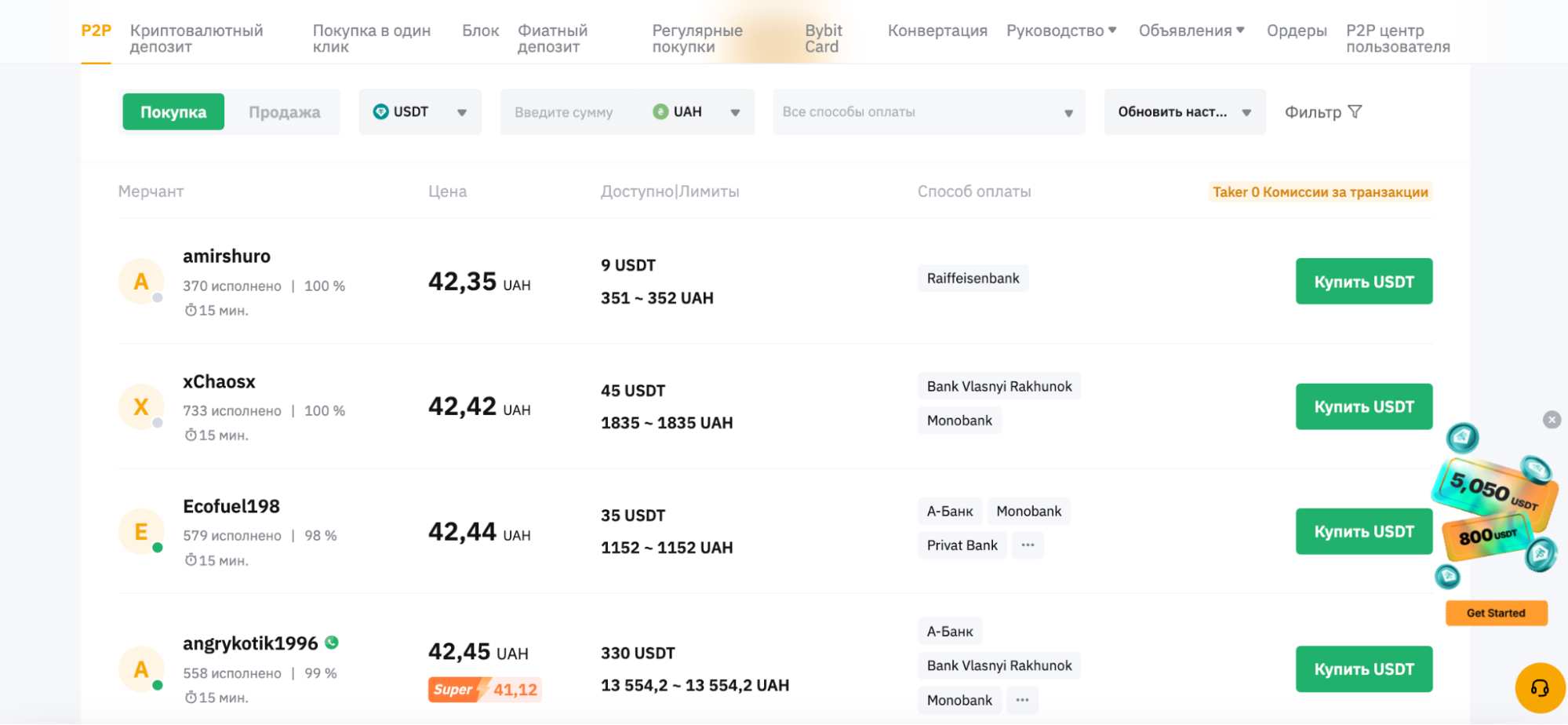Viewport: 1568px width, 725px height.
Task: Open the P2P tab
Action: [x=96, y=31]
